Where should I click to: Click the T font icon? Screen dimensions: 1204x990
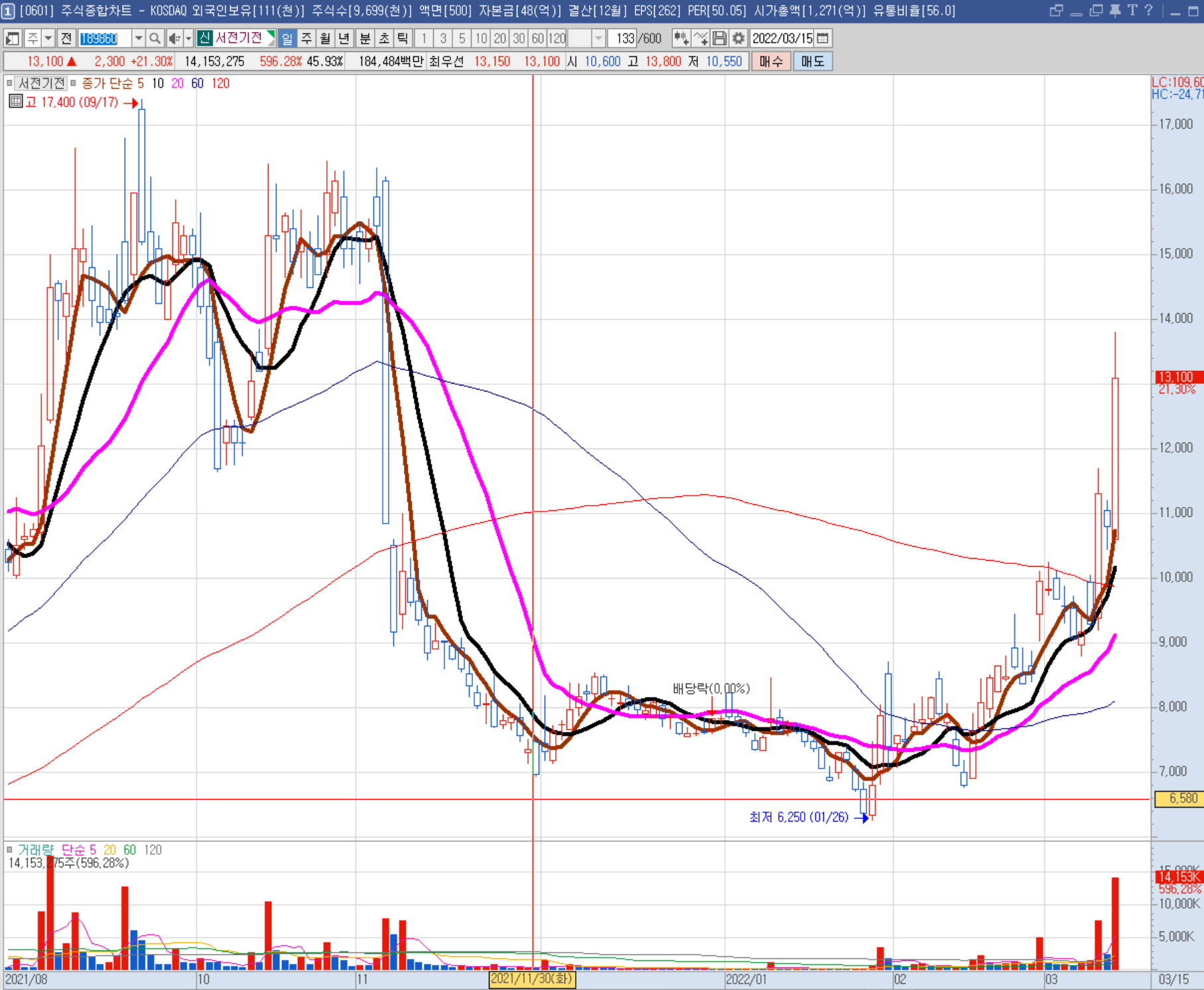coord(1132,11)
